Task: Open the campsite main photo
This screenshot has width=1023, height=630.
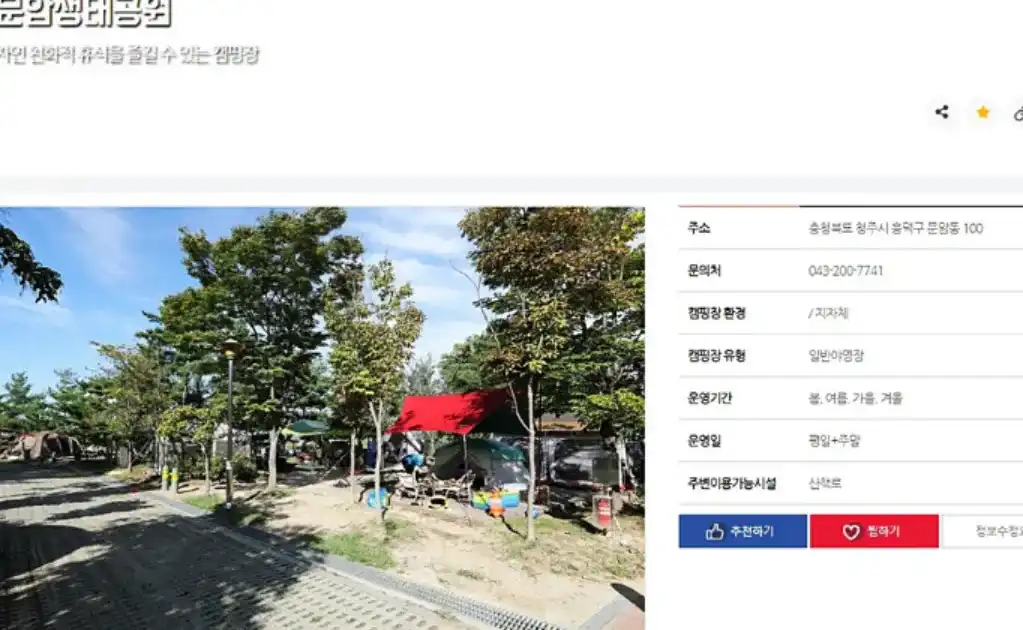Action: [x=322, y=418]
